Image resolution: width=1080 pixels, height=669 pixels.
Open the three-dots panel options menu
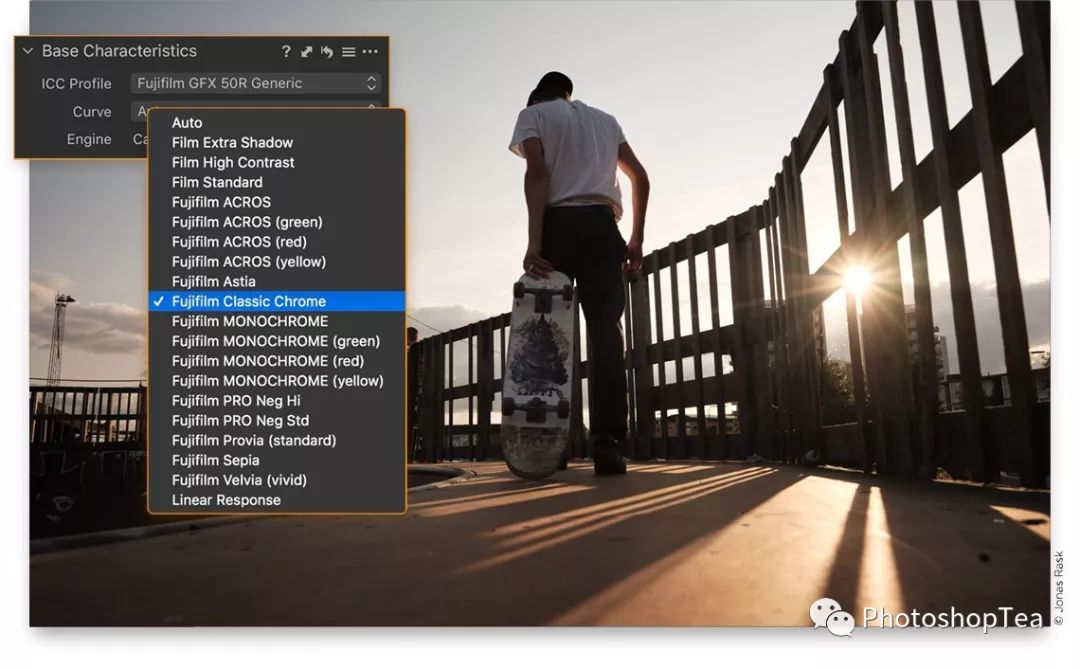[x=370, y=52]
